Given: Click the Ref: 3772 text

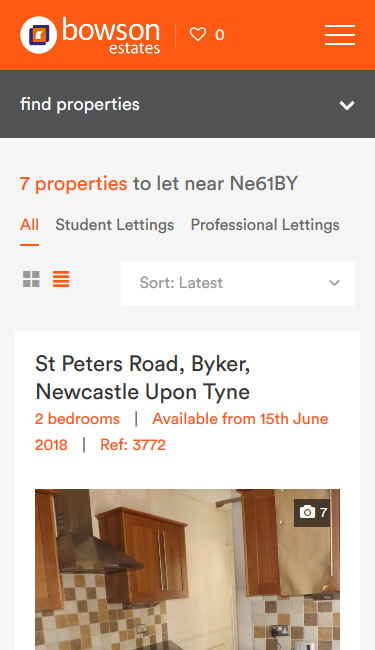Looking at the screenshot, I should pos(133,445).
